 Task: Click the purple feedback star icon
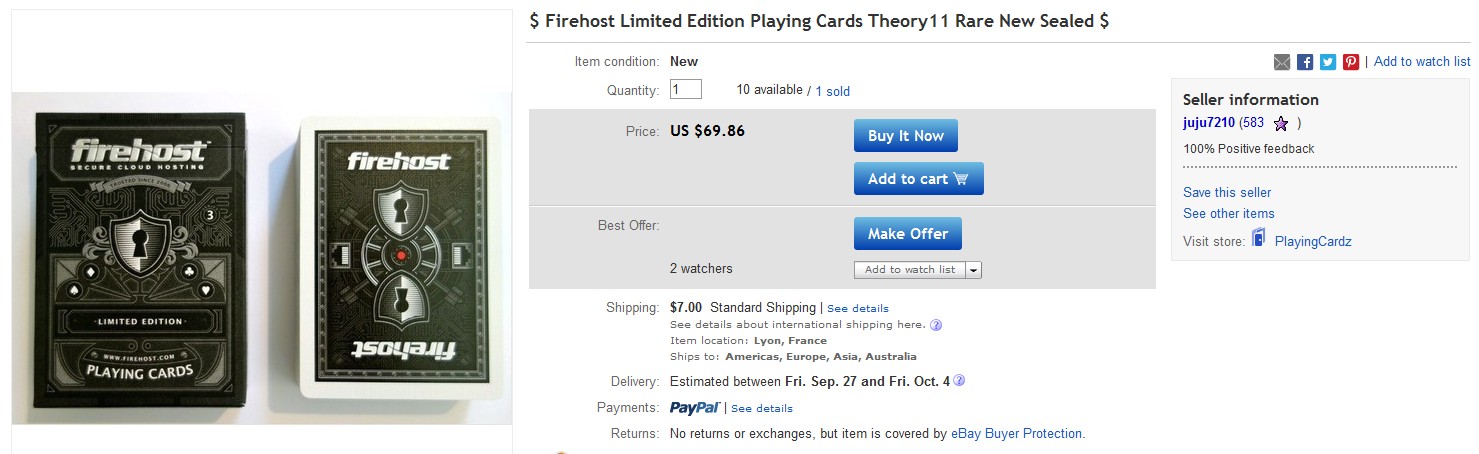click(1281, 124)
